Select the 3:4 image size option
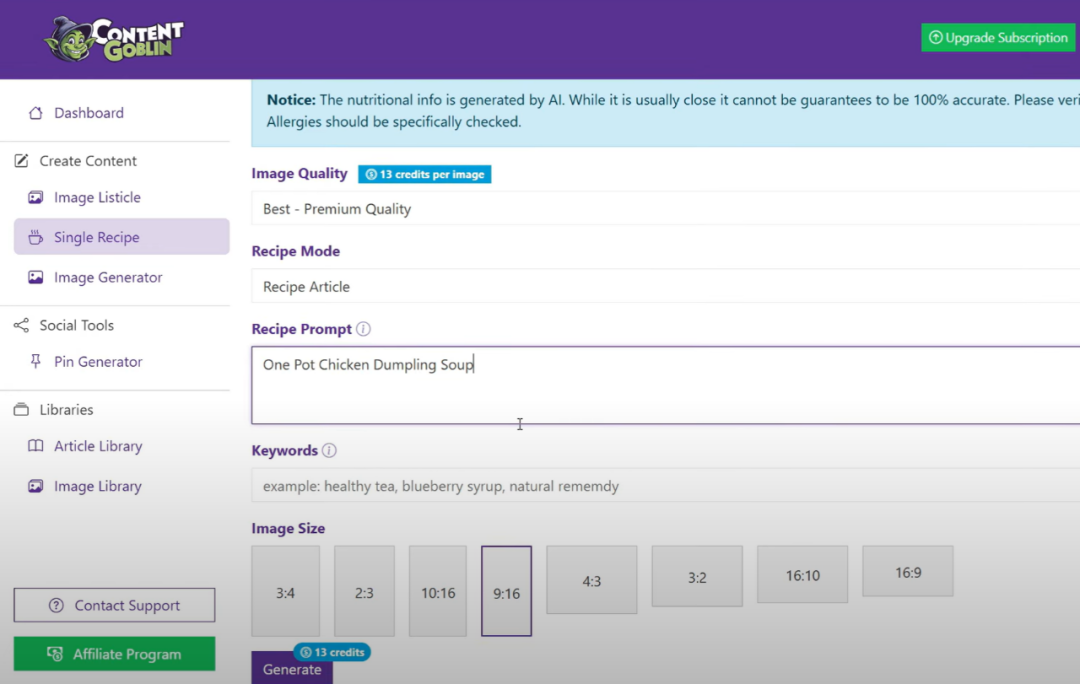The height and width of the screenshot is (684, 1080). point(285,592)
